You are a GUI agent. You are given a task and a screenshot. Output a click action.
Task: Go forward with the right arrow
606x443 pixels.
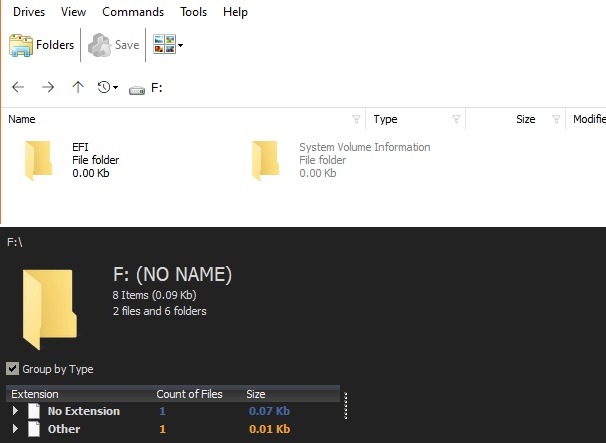[48, 88]
